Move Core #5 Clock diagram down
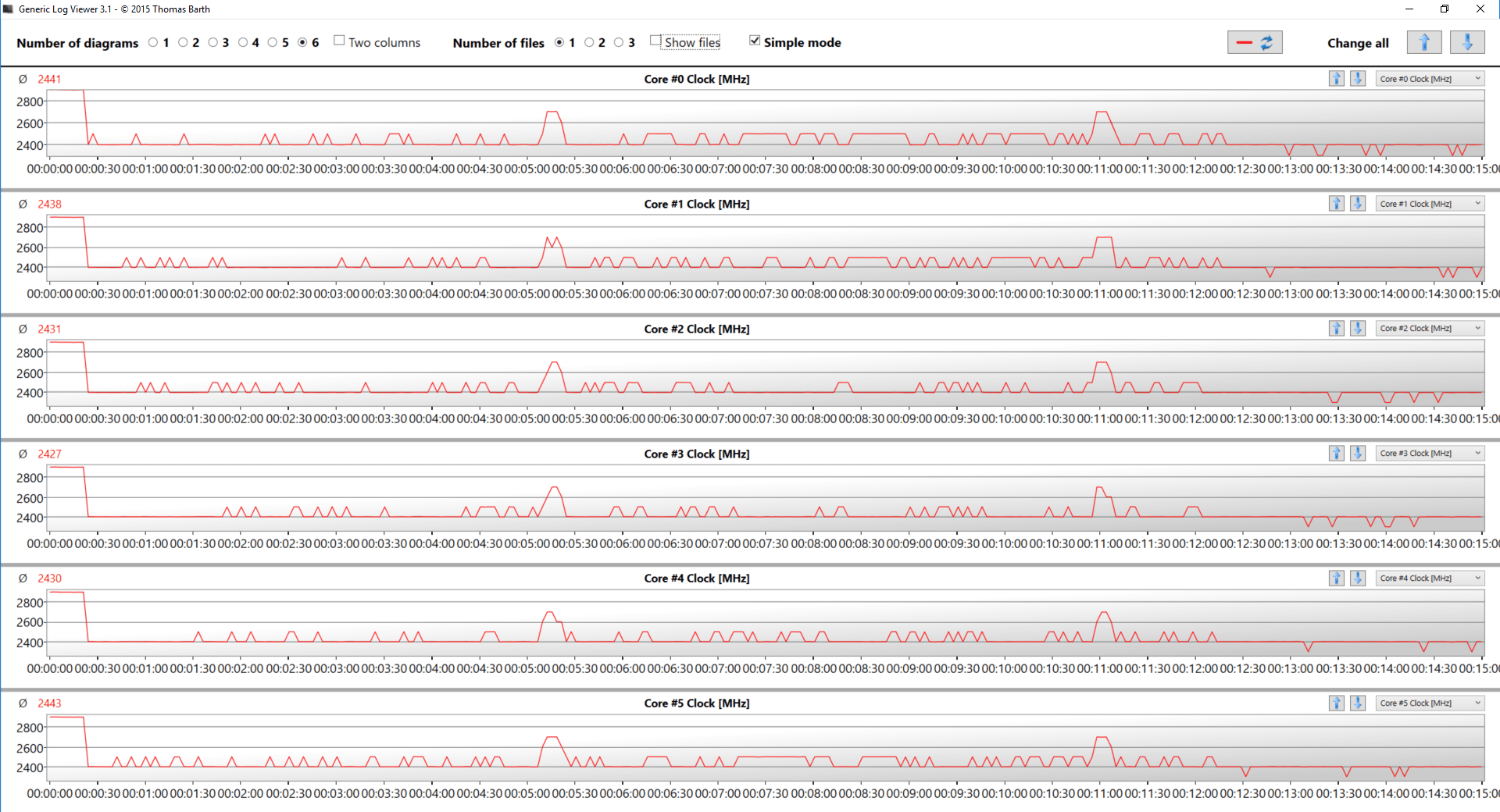The height and width of the screenshot is (812, 1500). coord(1358,703)
